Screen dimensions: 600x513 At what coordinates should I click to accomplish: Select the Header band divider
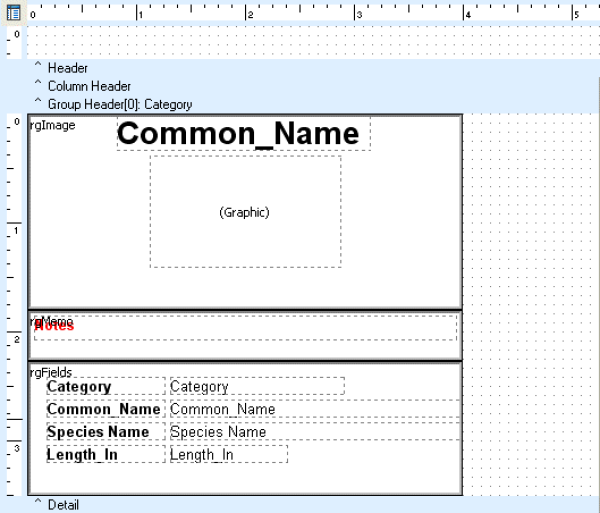pos(67,68)
